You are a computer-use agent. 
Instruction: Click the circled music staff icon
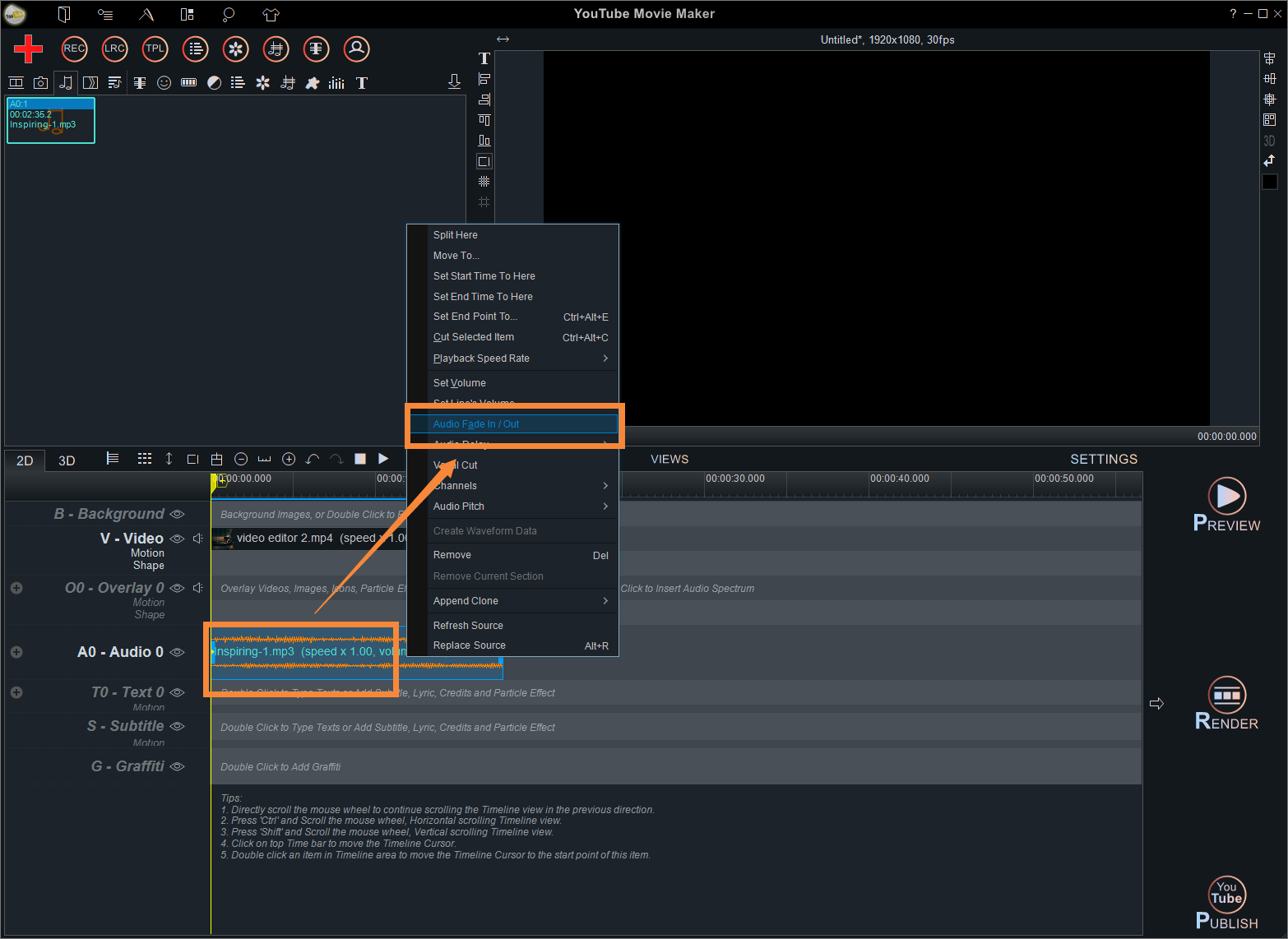tap(276, 49)
